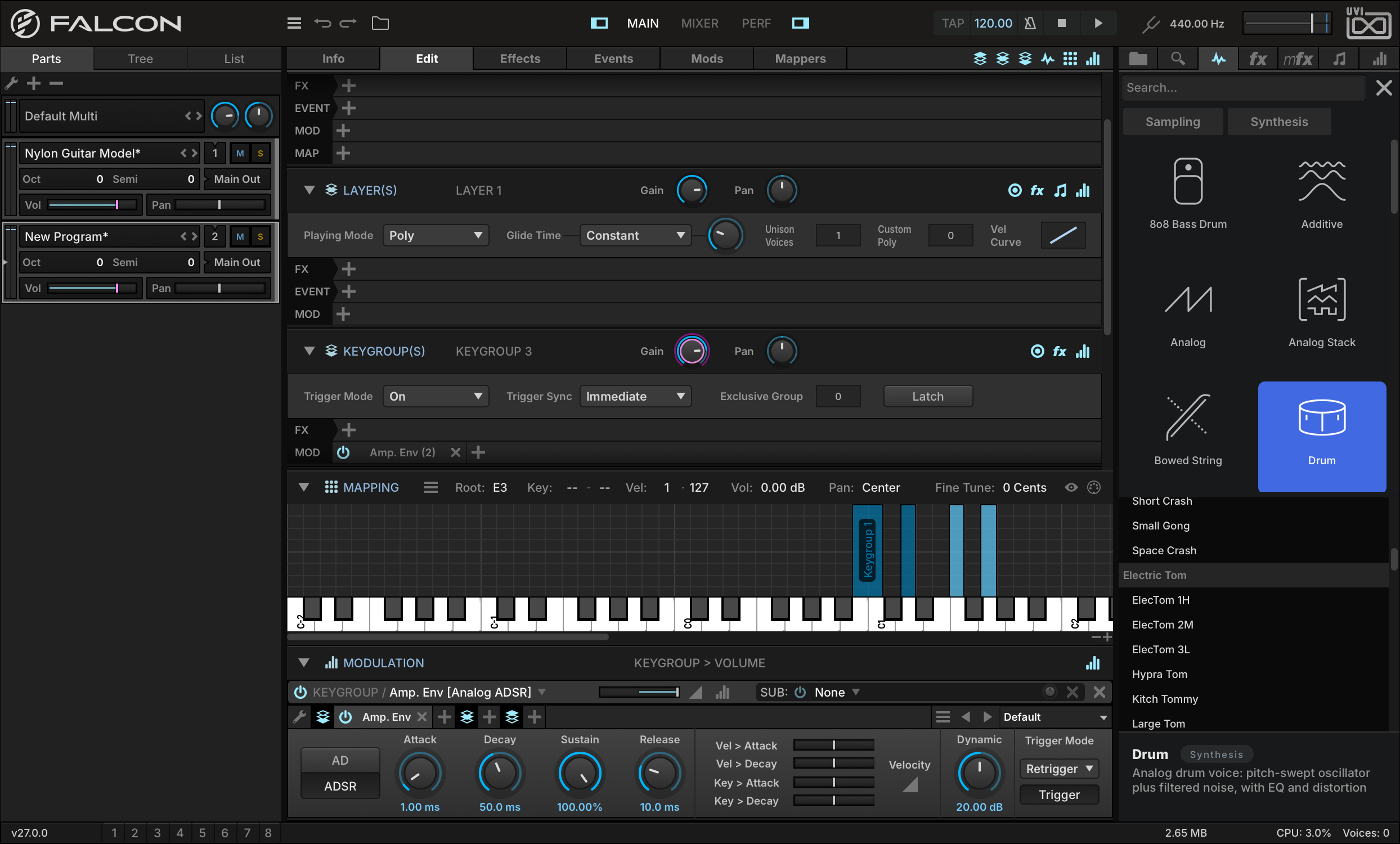Open the oscillators browser tab icon
This screenshot has width=1400, height=844.
tap(1218, 59)
